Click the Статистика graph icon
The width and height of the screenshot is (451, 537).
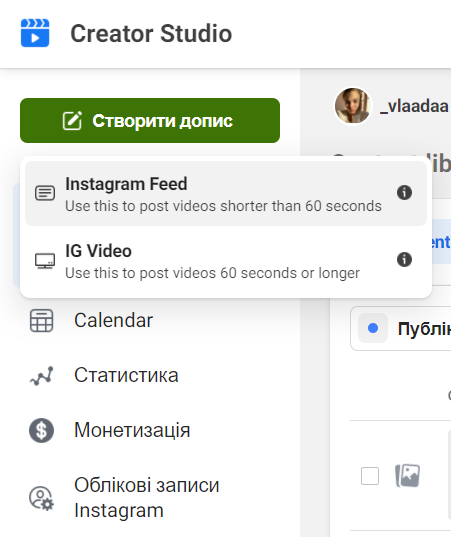coord(41,376)
